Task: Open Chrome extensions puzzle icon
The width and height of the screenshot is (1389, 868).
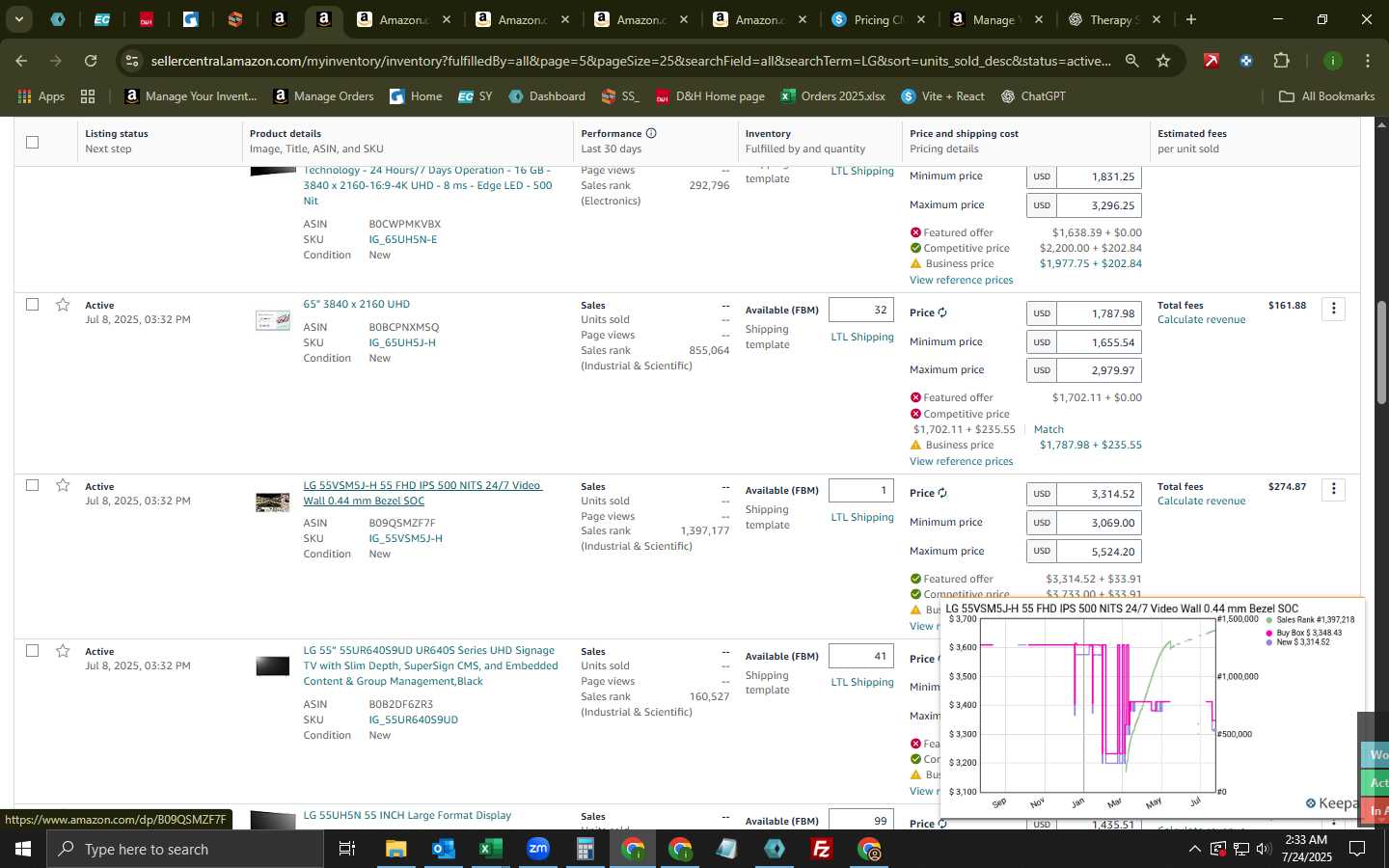Action: pos(1281,61)
